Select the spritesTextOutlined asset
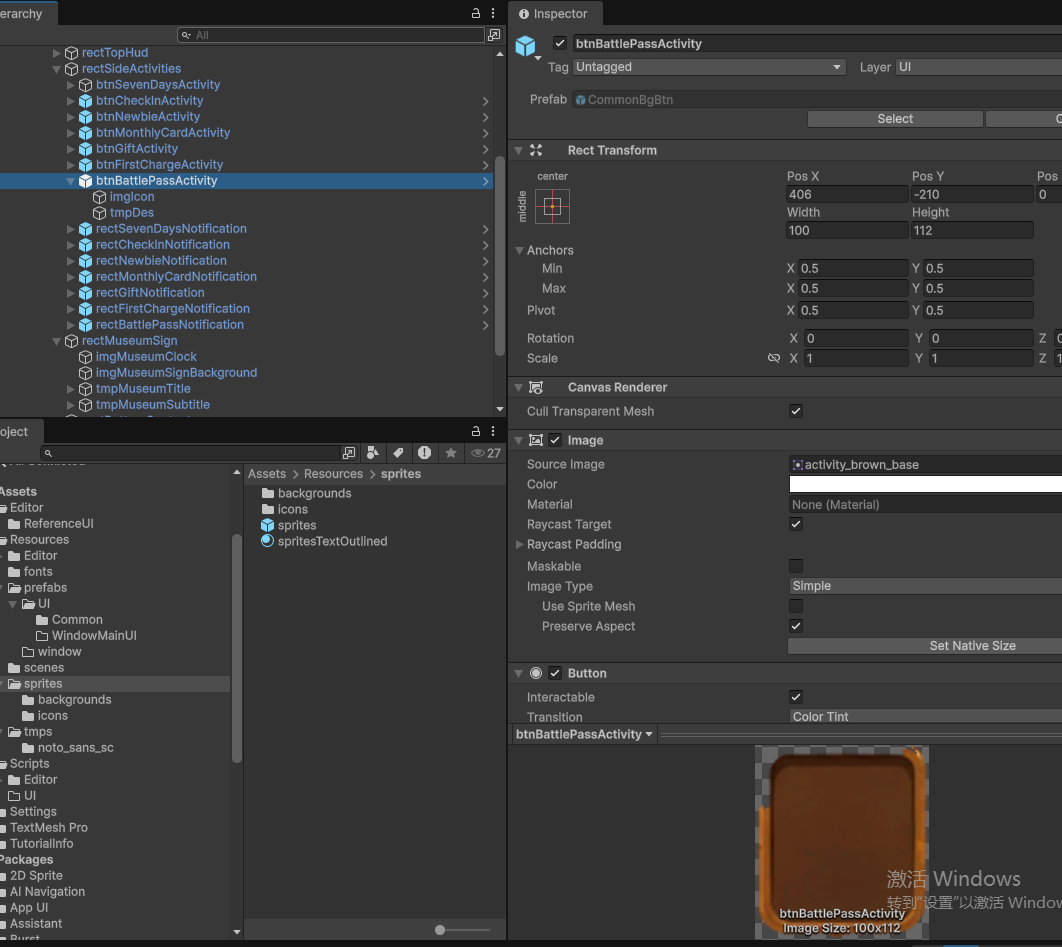Viewport: 1062px width, 947px height. pos(324,541)
